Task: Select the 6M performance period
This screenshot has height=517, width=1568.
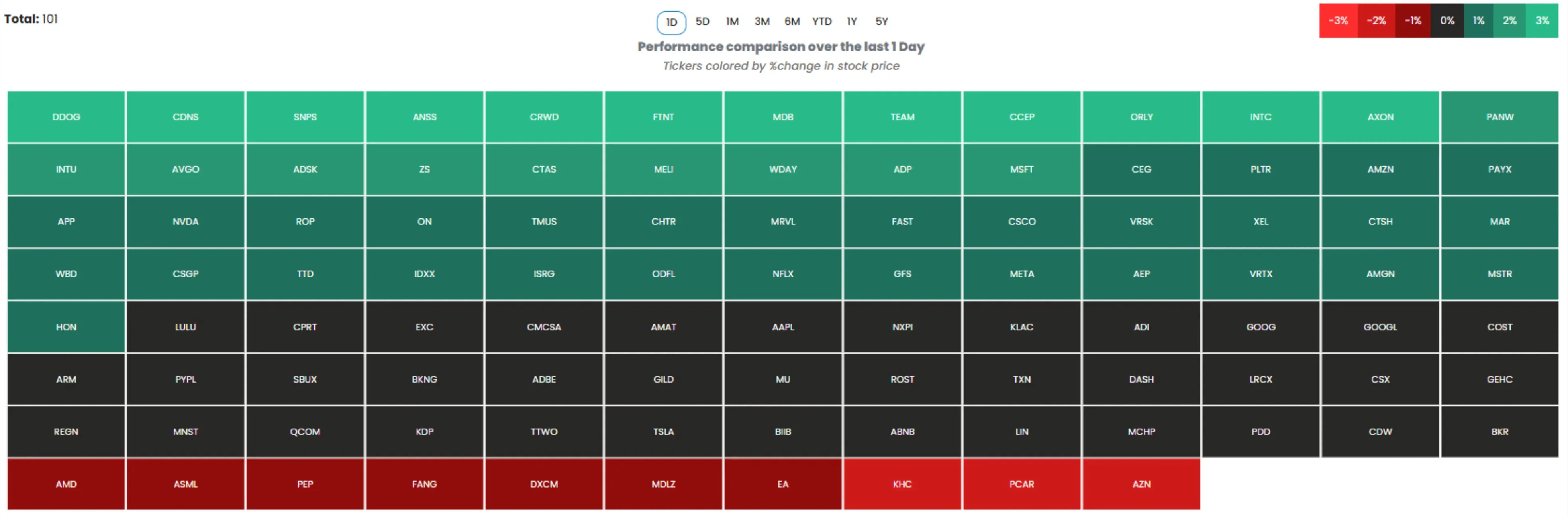Action: (x=791, y=21)
